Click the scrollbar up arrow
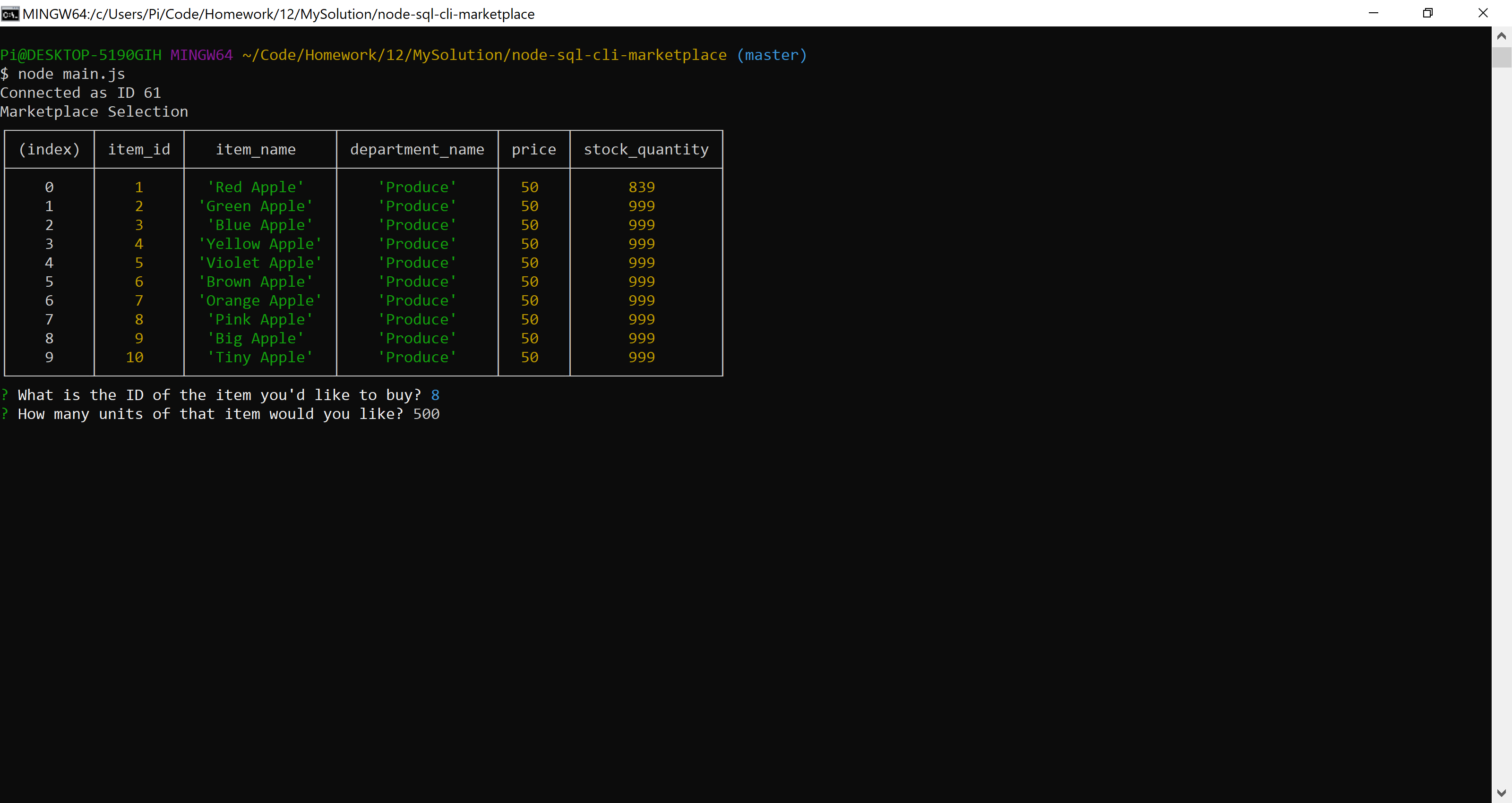The image size is (1512, 803). 1502,36
